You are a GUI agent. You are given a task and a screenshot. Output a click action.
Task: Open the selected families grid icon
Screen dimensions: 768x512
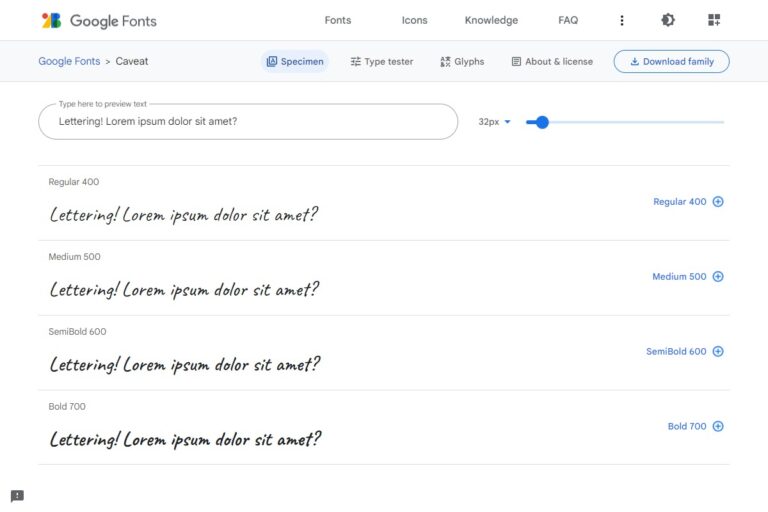click(713, 20)
